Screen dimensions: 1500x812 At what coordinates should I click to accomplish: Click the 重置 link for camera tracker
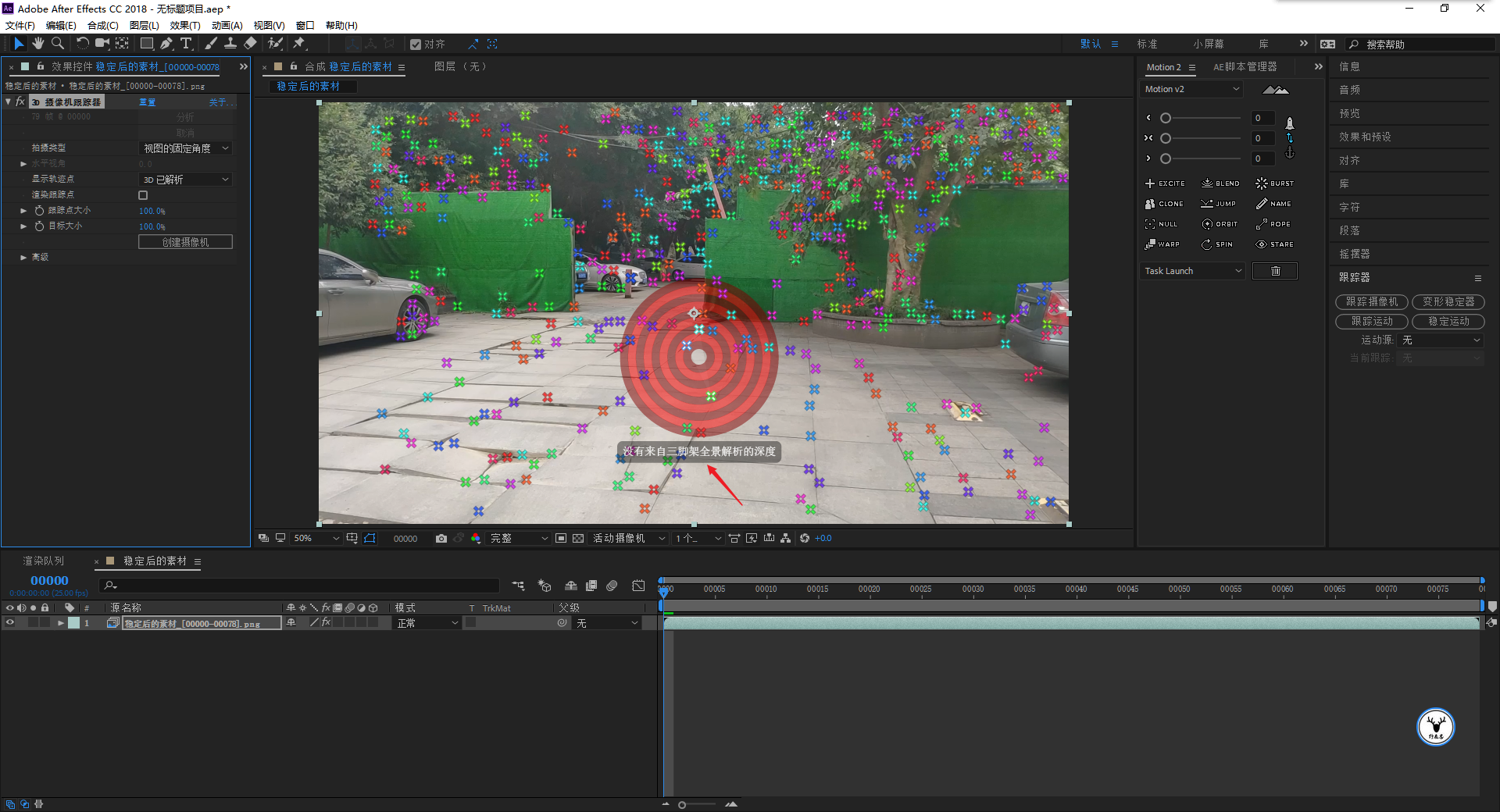click(x=147, y=102)
